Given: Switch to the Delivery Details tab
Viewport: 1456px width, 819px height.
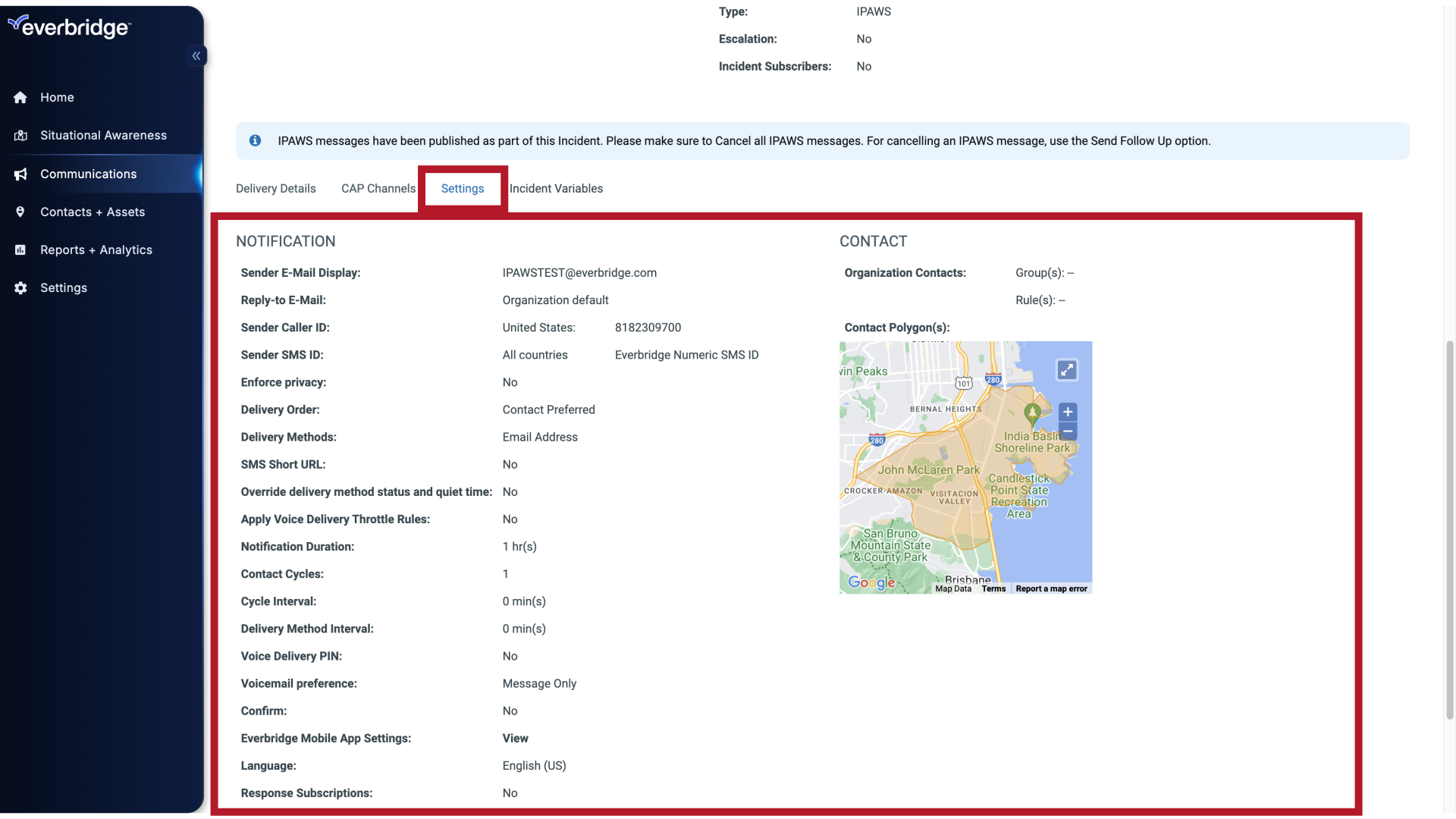Looking at the screenshot, I should (x=275, y=189).
